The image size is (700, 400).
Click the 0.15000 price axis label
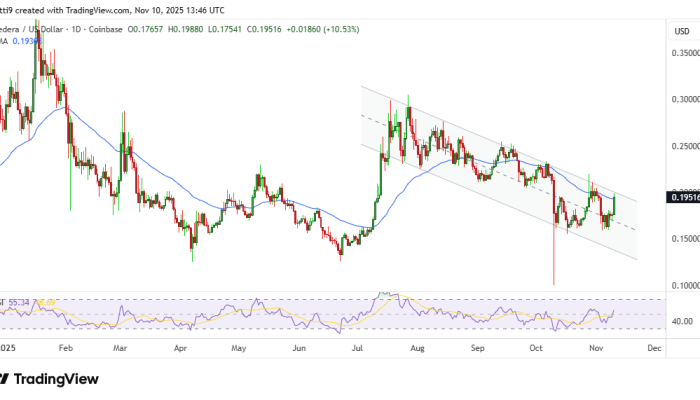tap(682, 239)
